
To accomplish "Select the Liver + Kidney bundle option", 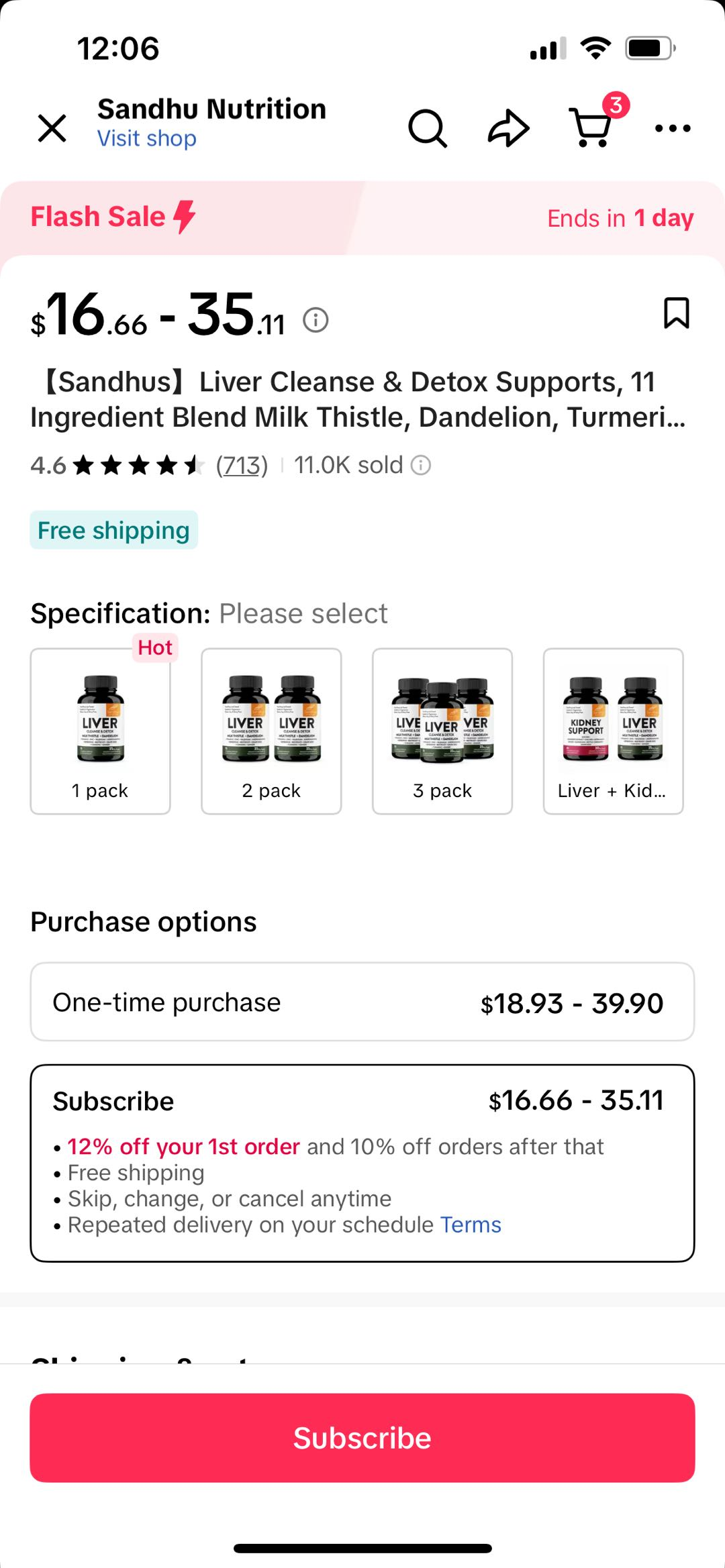I will point(613,731).
